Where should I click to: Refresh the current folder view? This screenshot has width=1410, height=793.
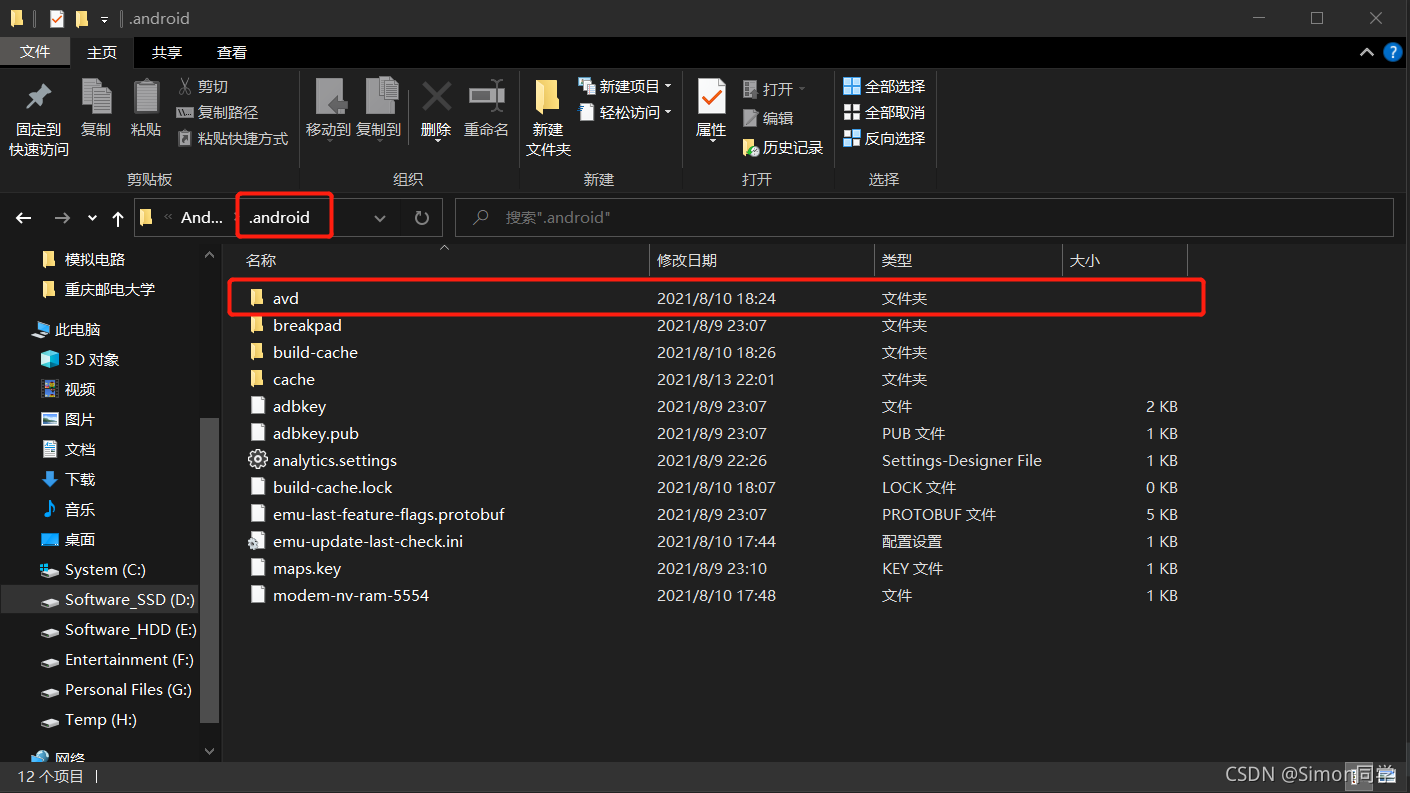coord(422,217)
